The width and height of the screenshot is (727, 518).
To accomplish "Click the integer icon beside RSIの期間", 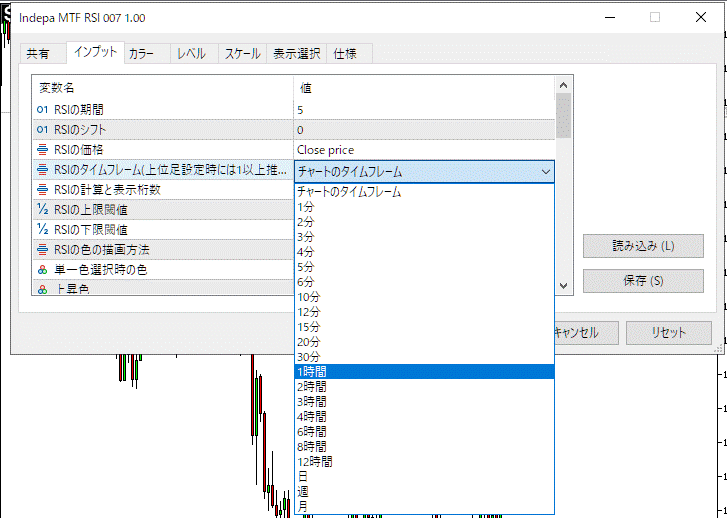I will pyautogui.click(x=42, y=109).
